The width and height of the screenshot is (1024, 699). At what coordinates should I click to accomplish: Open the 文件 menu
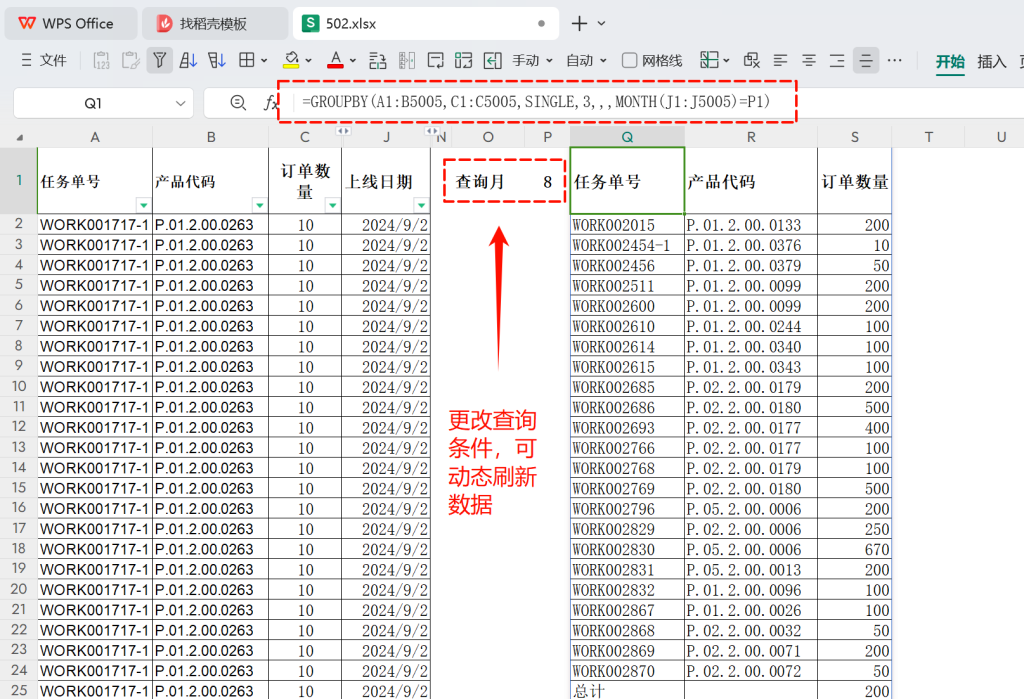click(44, 61)
